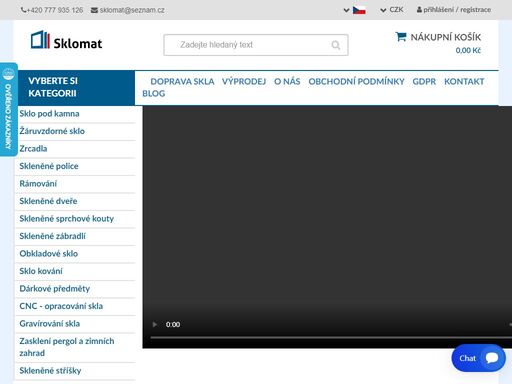Open VÝPRODEJ menu item

(x=244, y=81)
